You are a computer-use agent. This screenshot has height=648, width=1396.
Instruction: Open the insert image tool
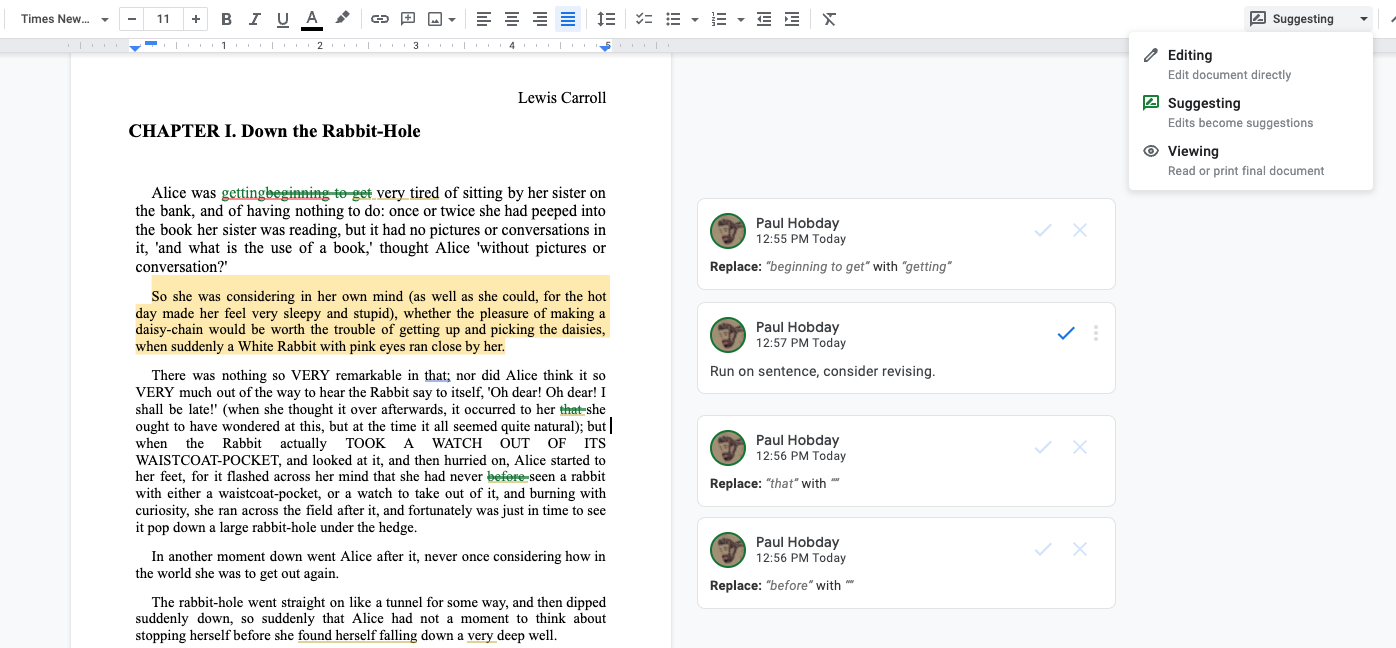(432, 18)
